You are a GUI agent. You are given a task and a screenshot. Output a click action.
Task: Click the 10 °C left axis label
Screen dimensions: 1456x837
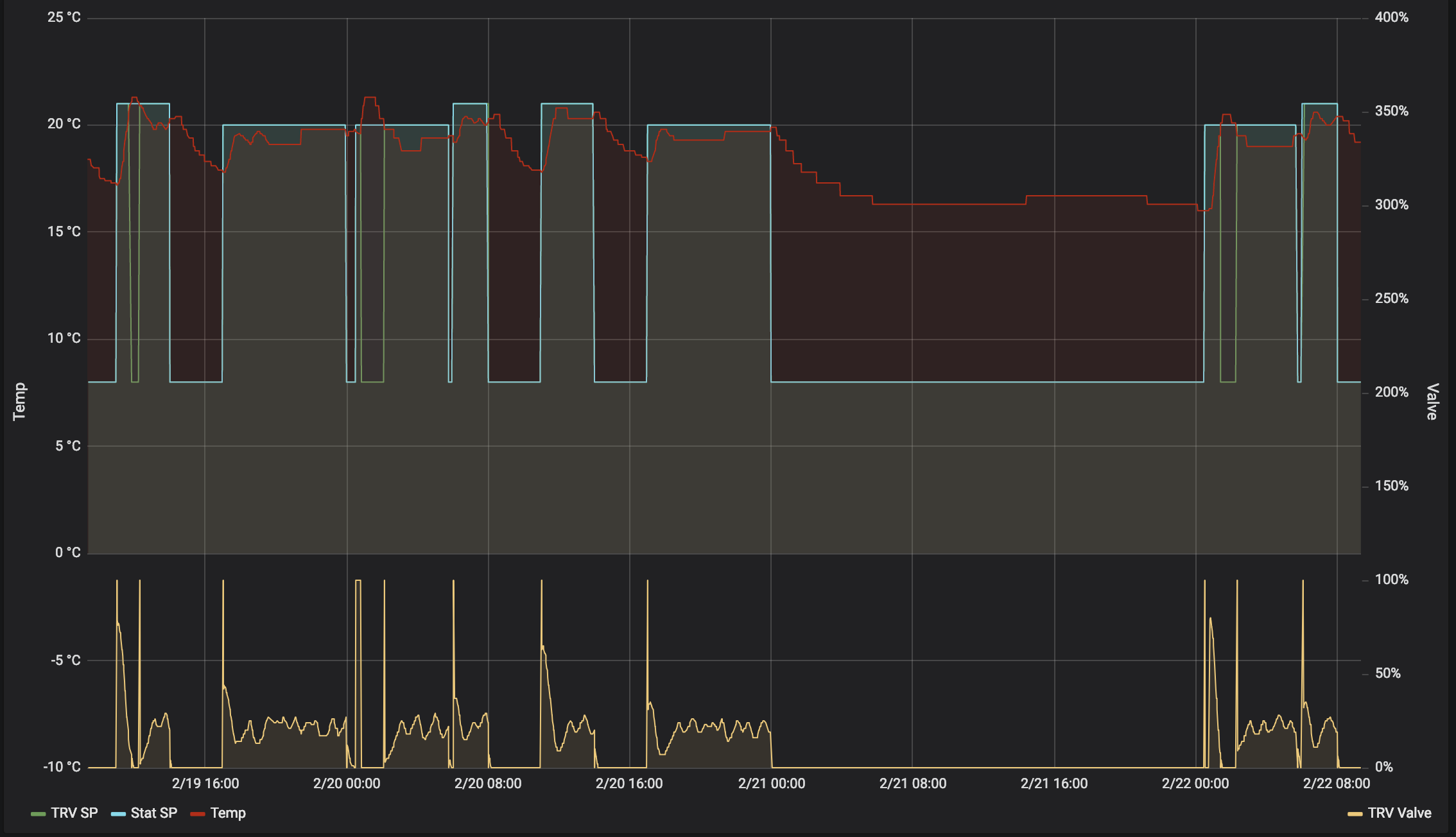coord(64,338)
